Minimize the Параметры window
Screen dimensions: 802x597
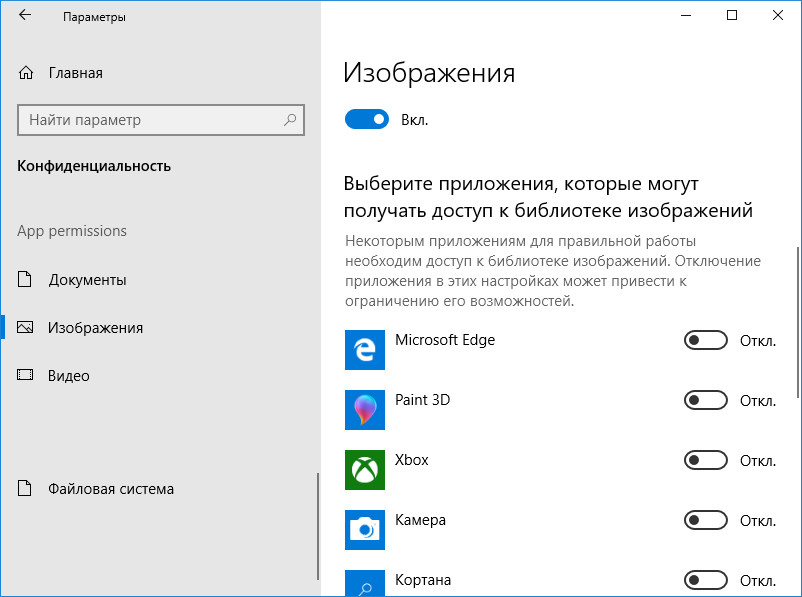pos(686,15)
